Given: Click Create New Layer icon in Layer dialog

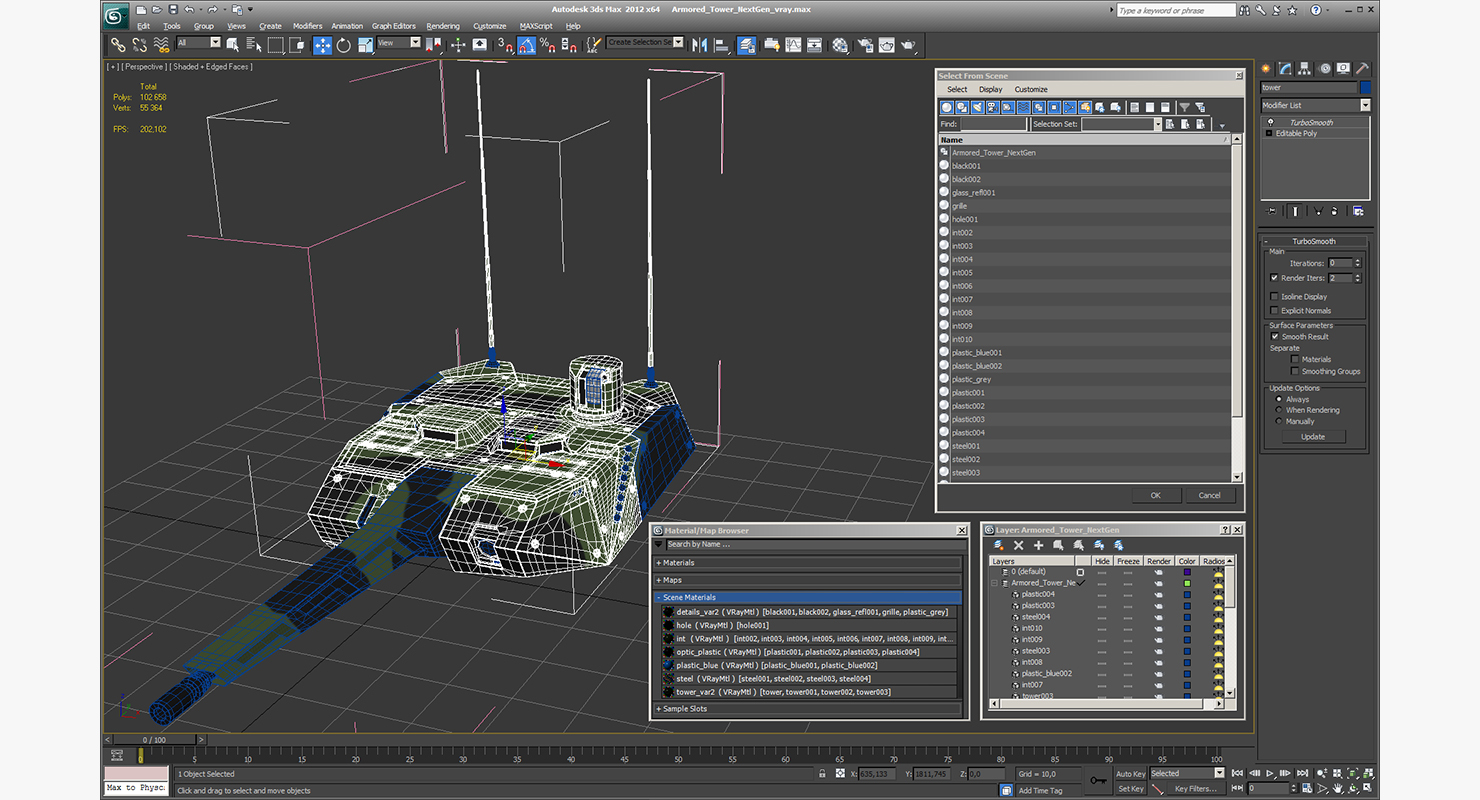Looking at the screenshot, I should click(x=998, y=545).
